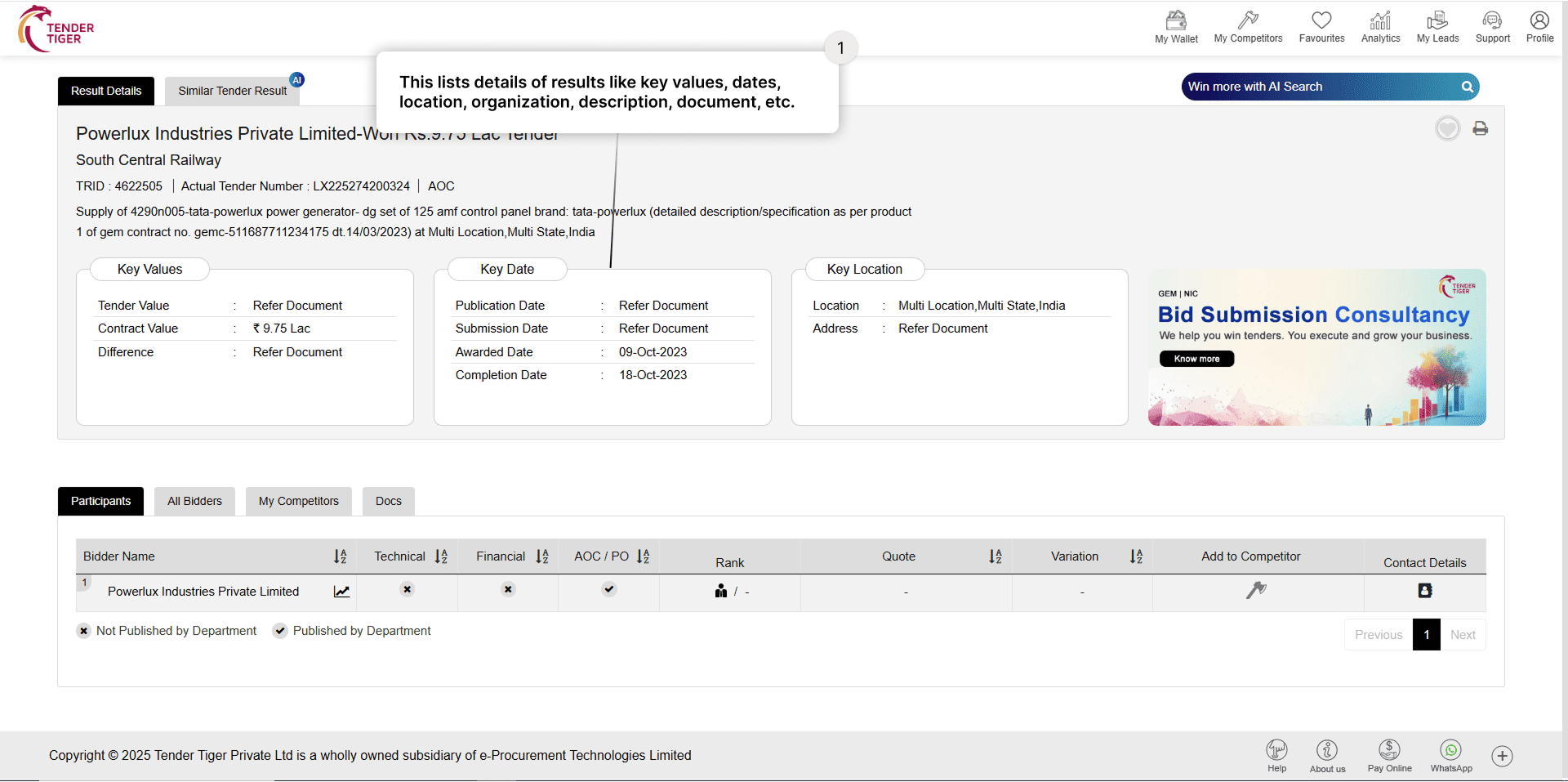Open My Competitors from top navigation

1248,27
